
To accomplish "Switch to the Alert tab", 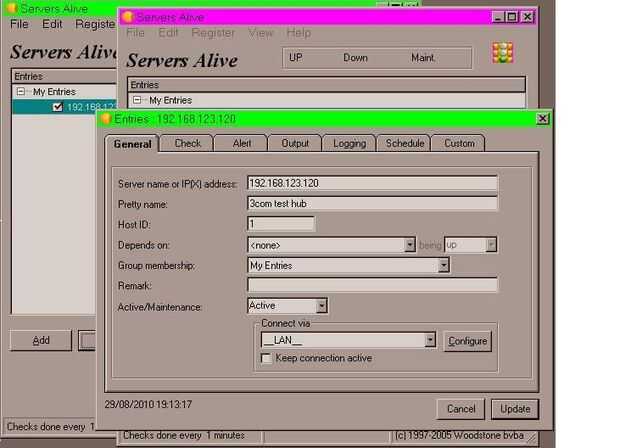I will tap(242, 143).
